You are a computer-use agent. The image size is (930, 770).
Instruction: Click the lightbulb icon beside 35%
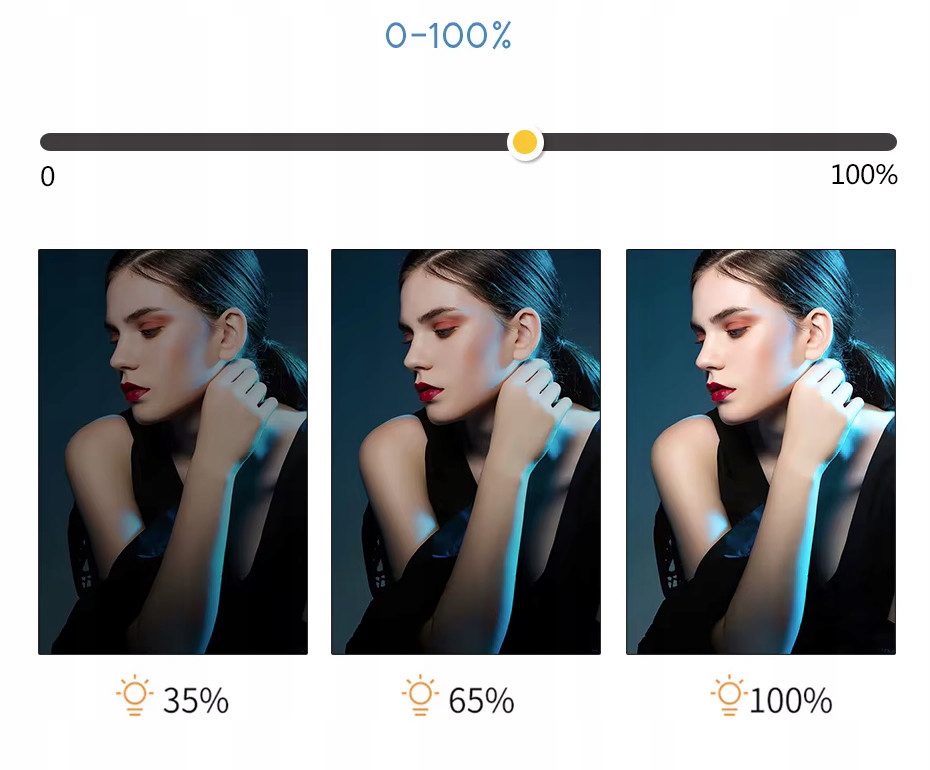pos(135,695)
